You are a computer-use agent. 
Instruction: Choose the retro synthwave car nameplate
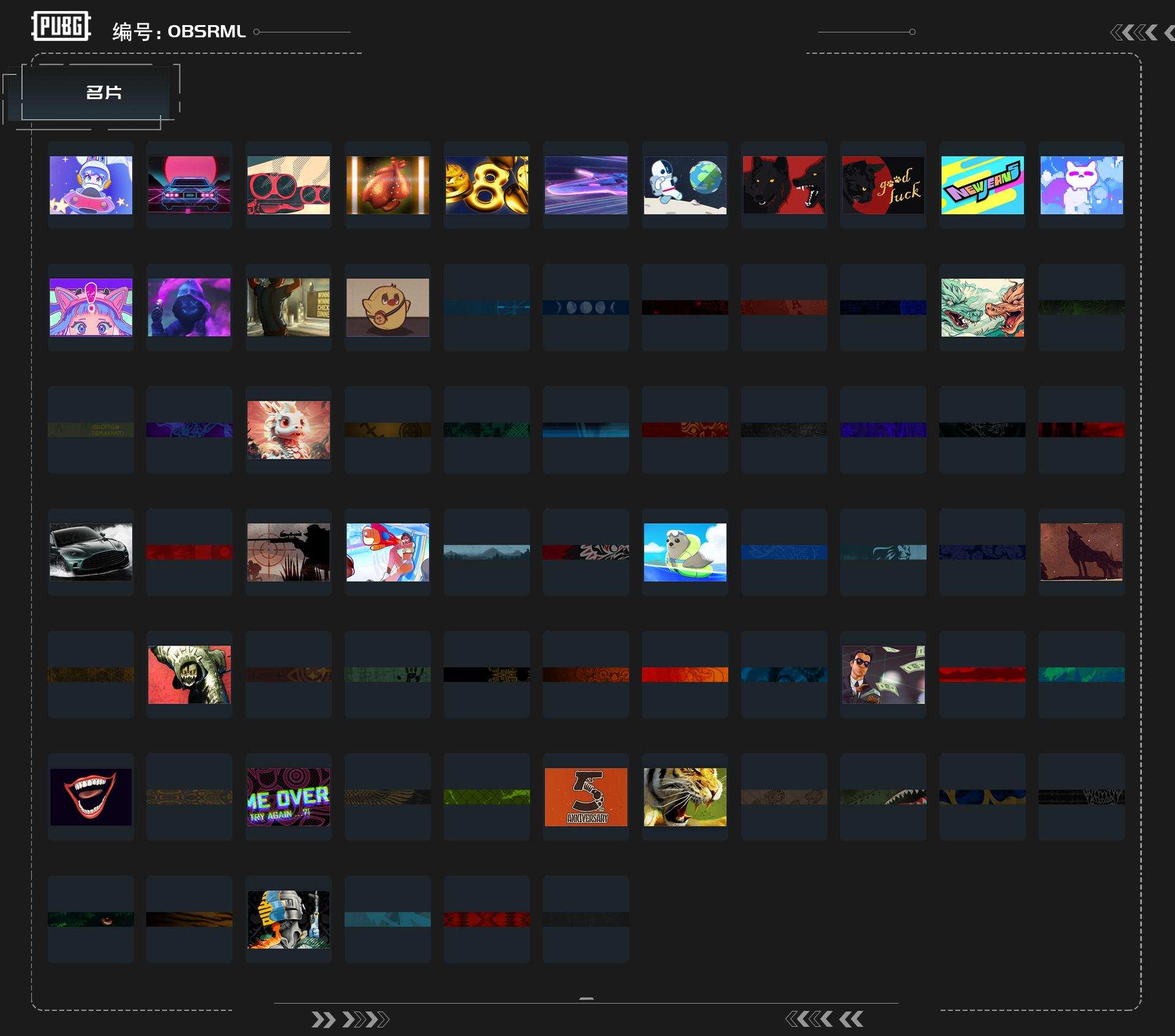coord(189,185)
